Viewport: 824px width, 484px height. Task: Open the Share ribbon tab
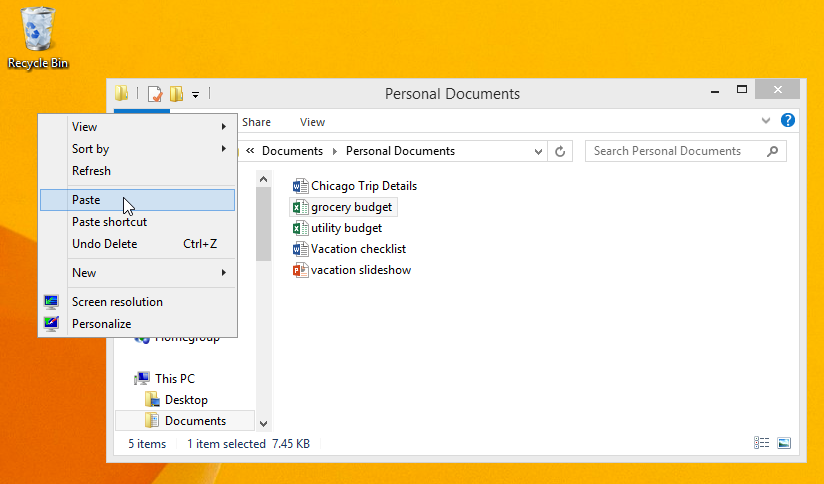(x=256, y=122)
